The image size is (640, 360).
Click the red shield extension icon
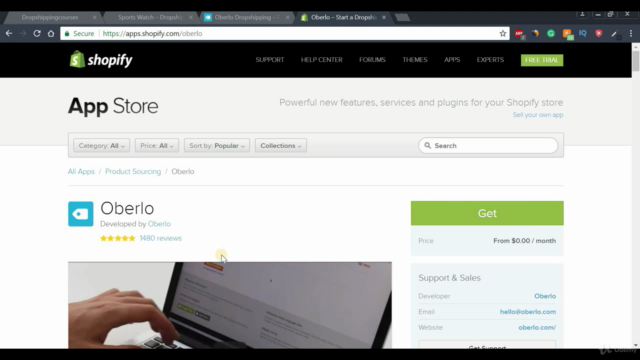tap(599, 33)
